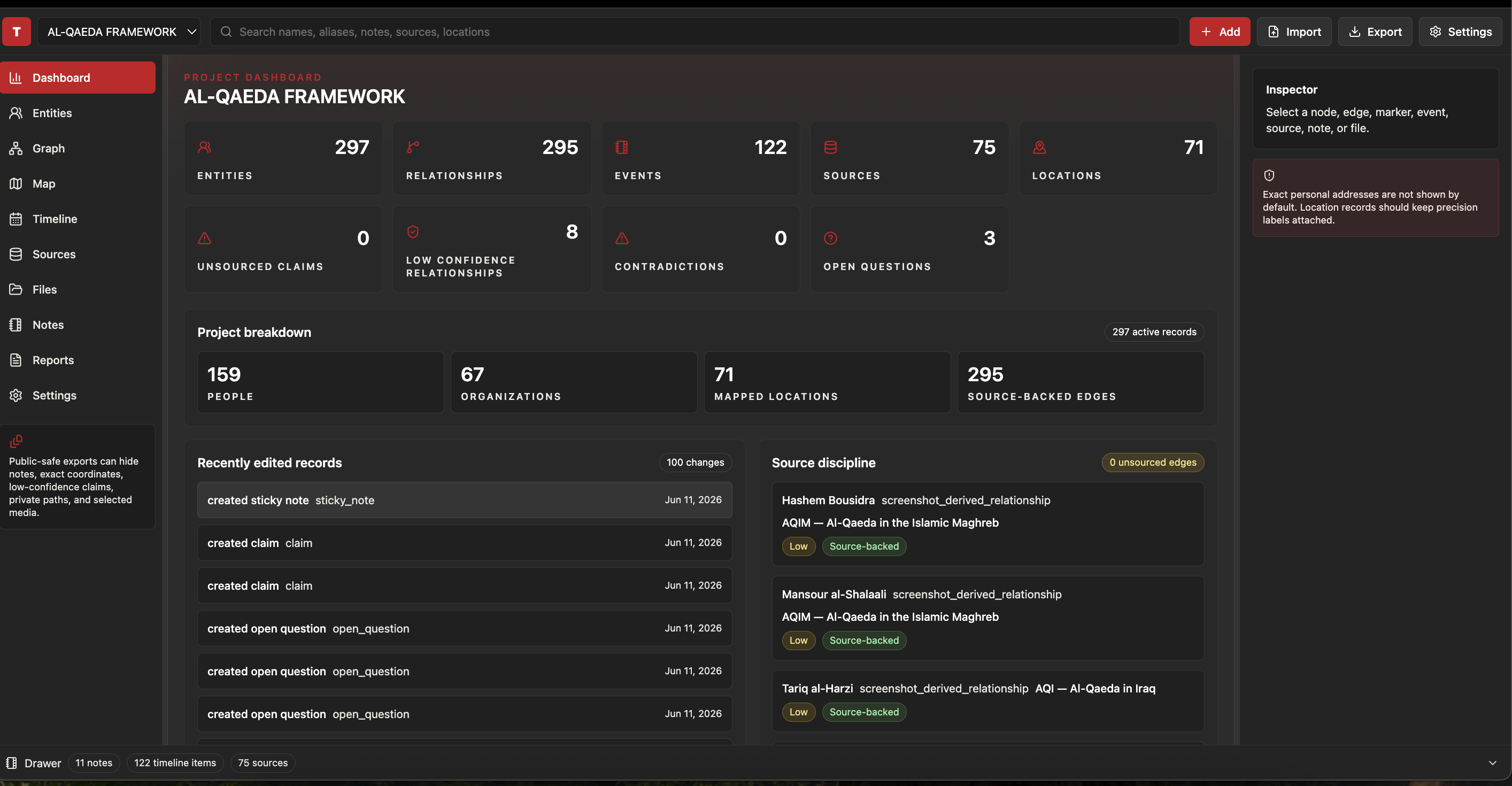Open Reports in the sidebar
The height and width of the screenshot is (786, 1512).
pos(78,359)
